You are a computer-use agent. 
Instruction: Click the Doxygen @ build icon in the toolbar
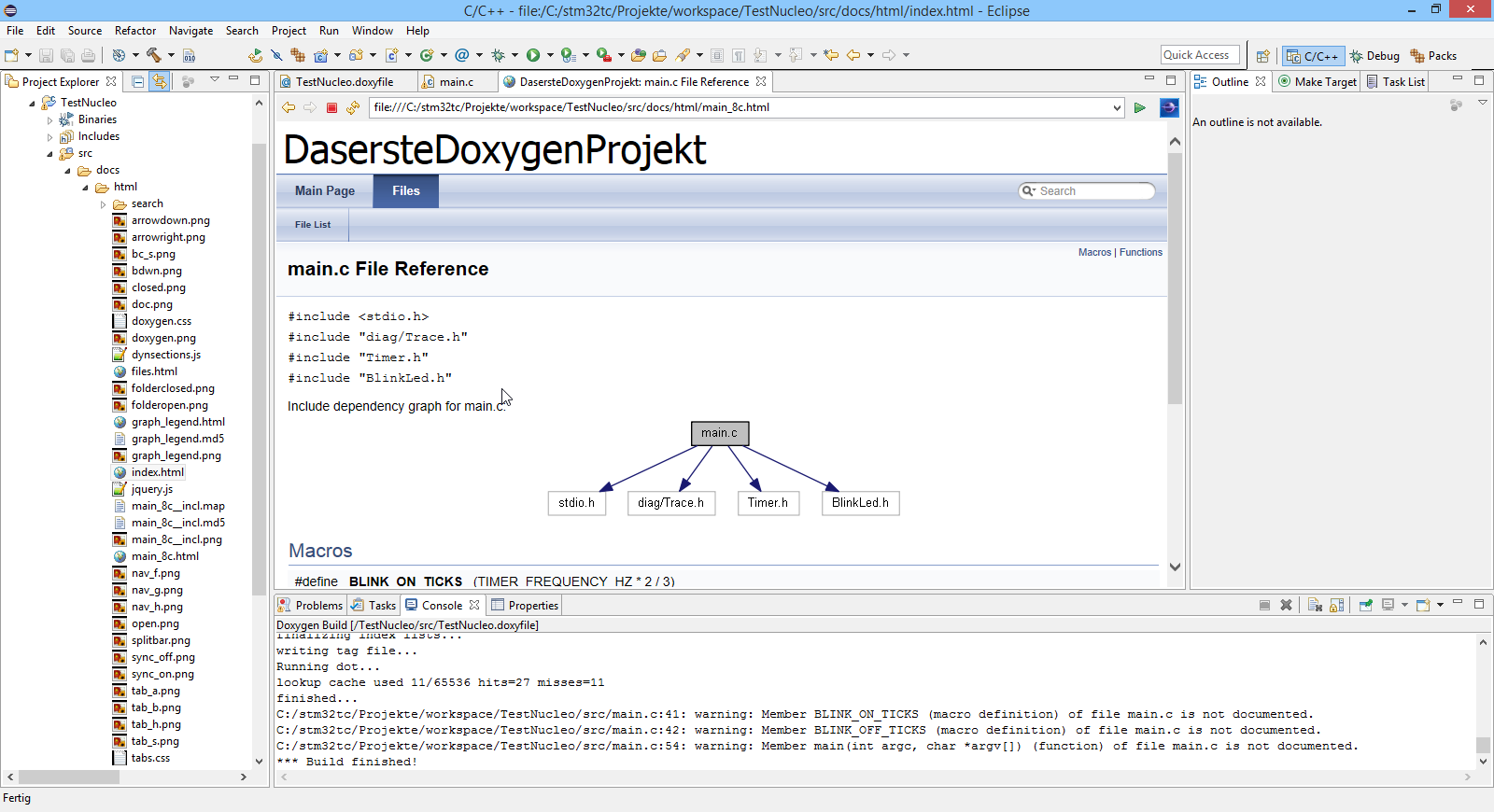pyautogui.click(x=462, y=55)
